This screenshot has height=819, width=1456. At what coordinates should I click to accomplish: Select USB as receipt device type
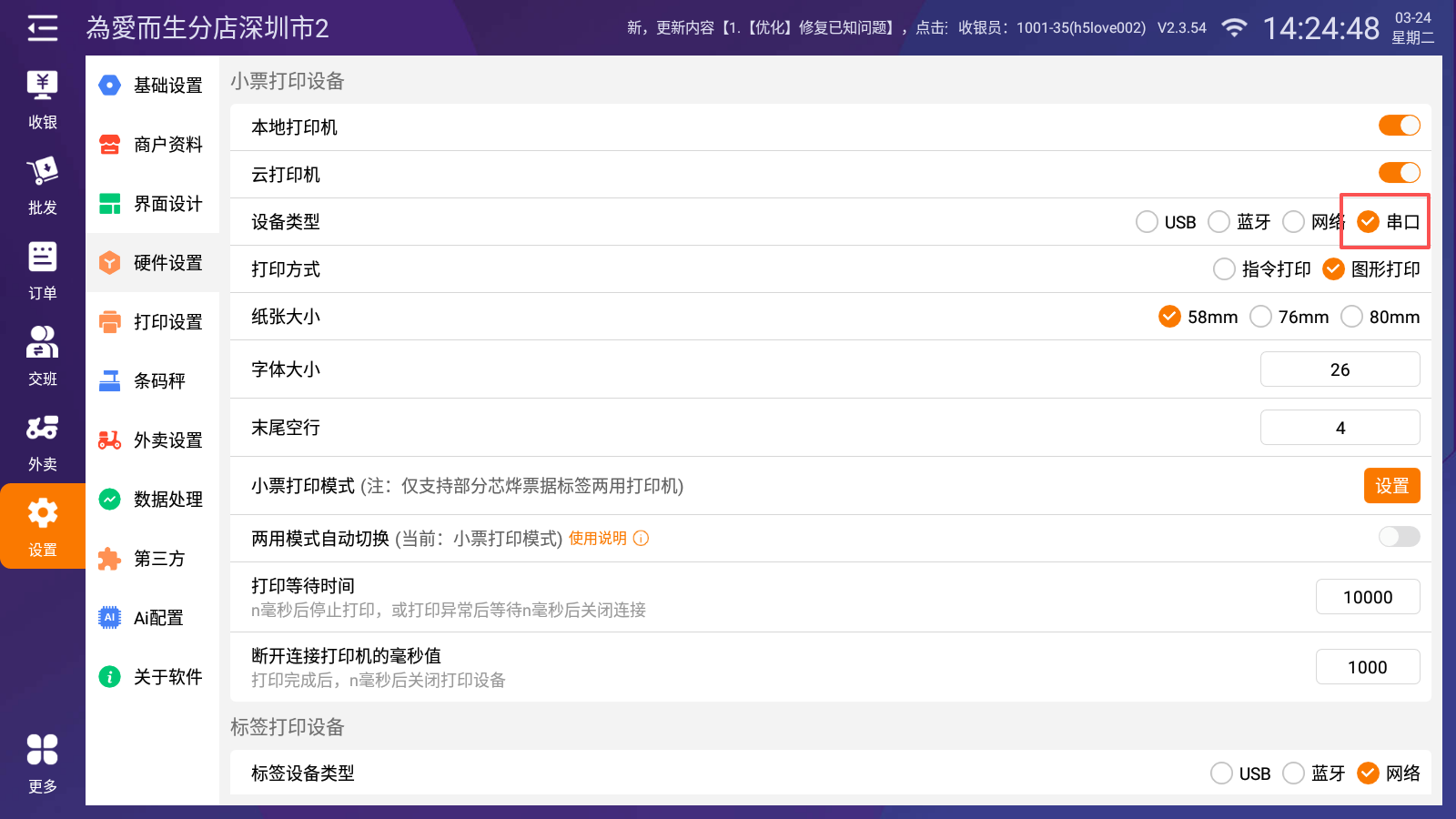[1148, 222]
